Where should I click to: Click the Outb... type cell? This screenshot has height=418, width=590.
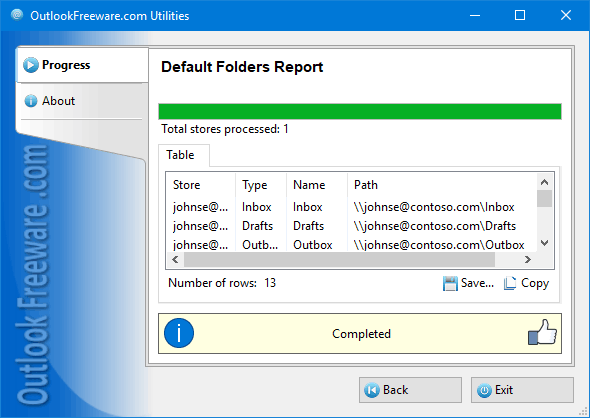pos(260,245)
